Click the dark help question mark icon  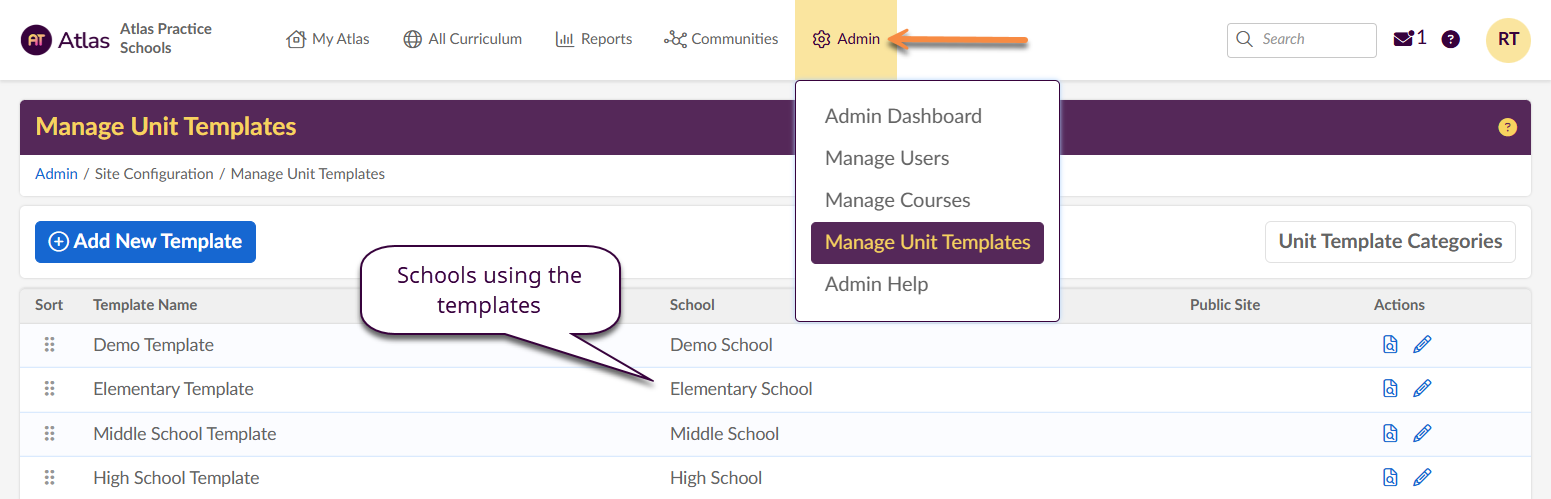pos(1450,39)
